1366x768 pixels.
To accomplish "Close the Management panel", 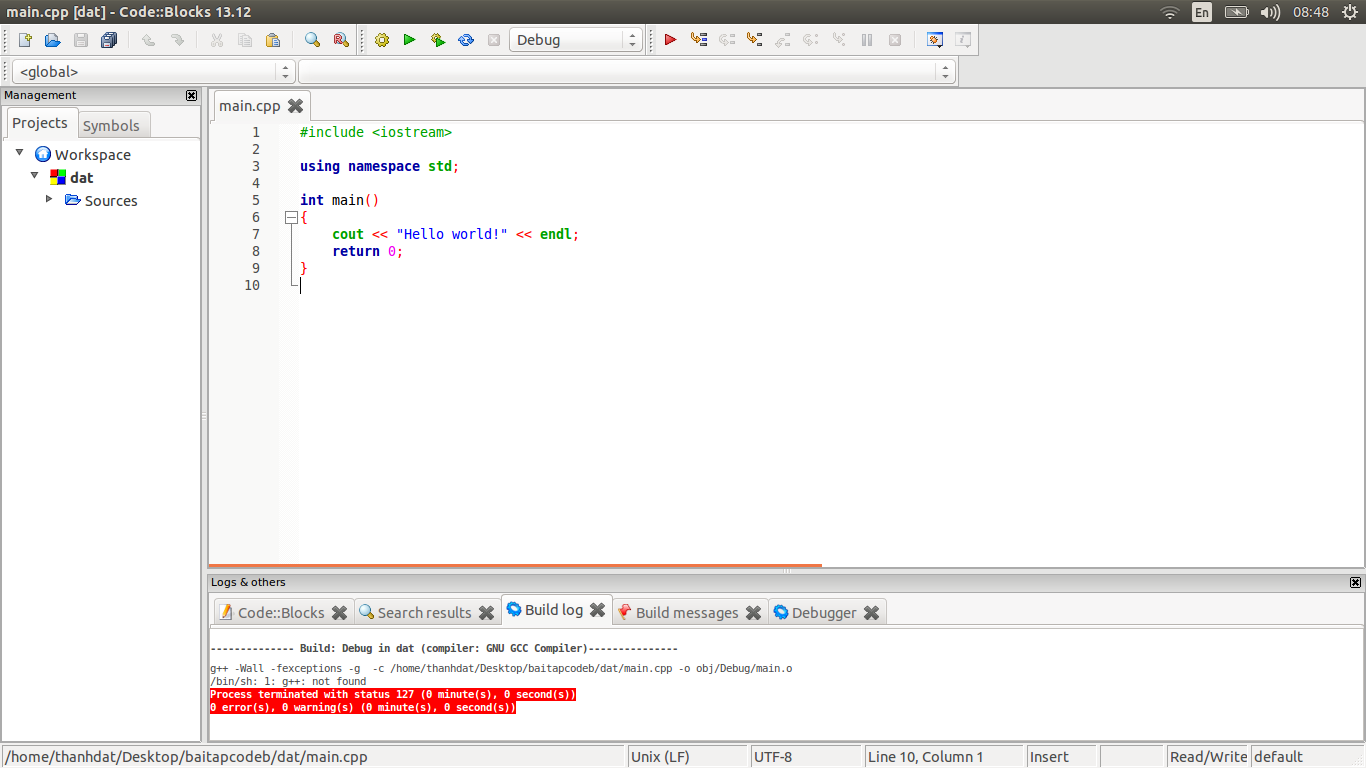I will tap(191, 96).
